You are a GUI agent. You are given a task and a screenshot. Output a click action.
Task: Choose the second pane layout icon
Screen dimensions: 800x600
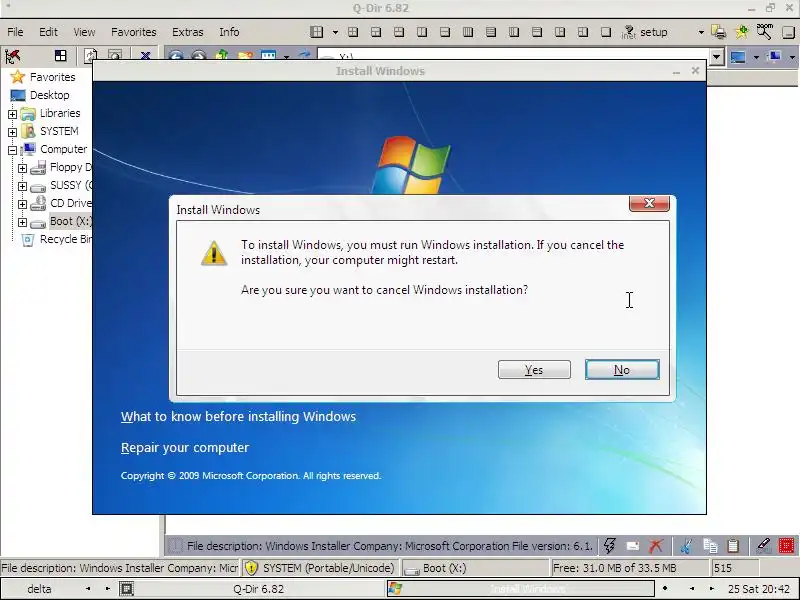click(376, 32)
